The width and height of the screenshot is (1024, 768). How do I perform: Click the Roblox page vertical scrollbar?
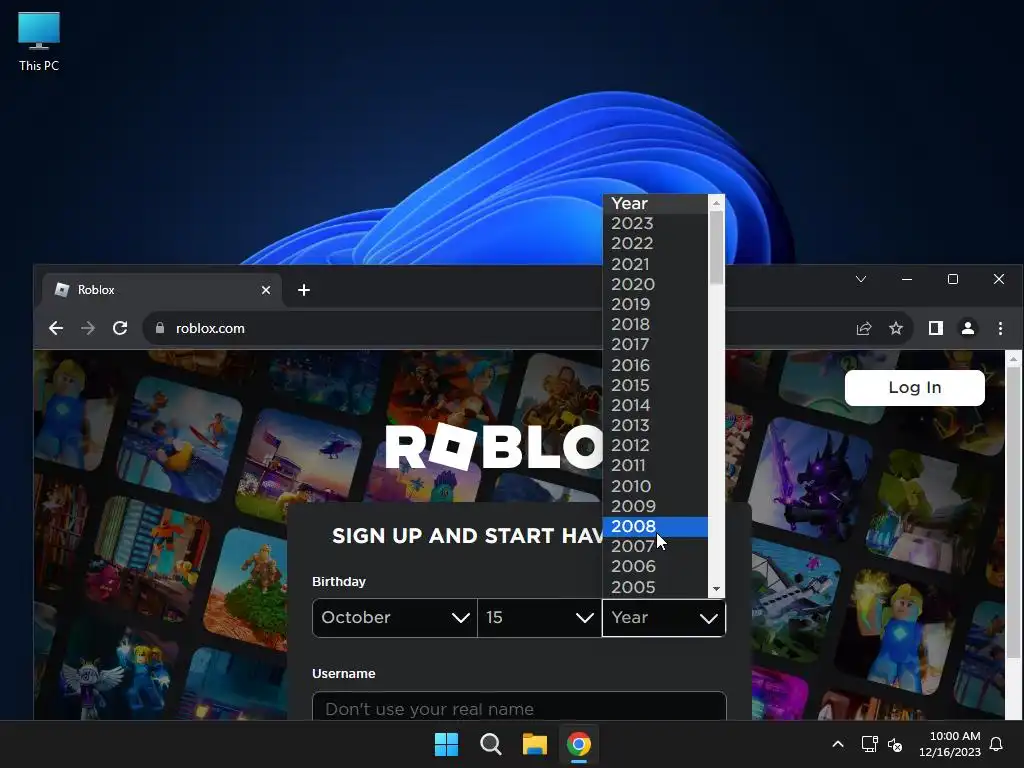(1013, 513)
